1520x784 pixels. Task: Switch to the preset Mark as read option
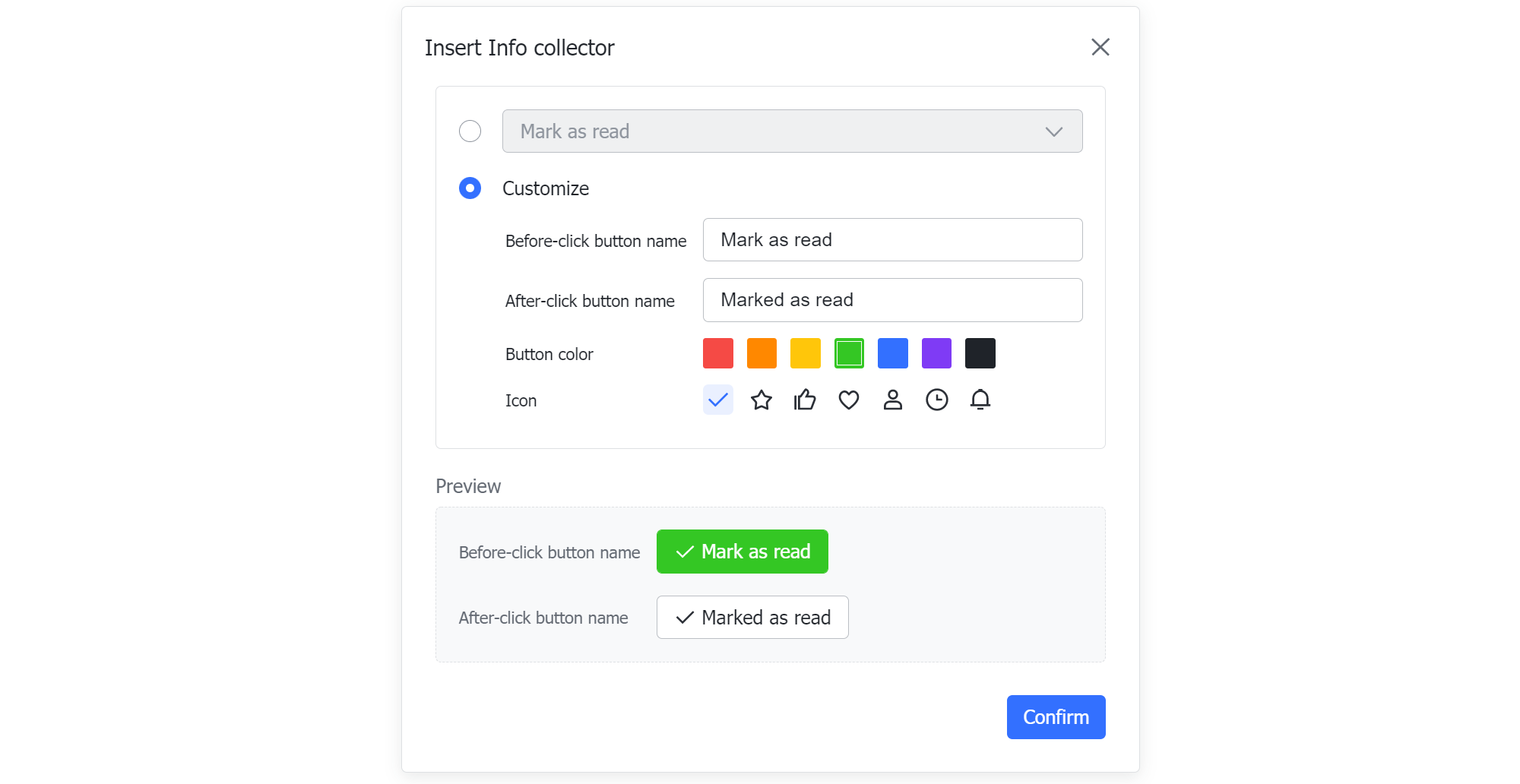pos(470,131)
